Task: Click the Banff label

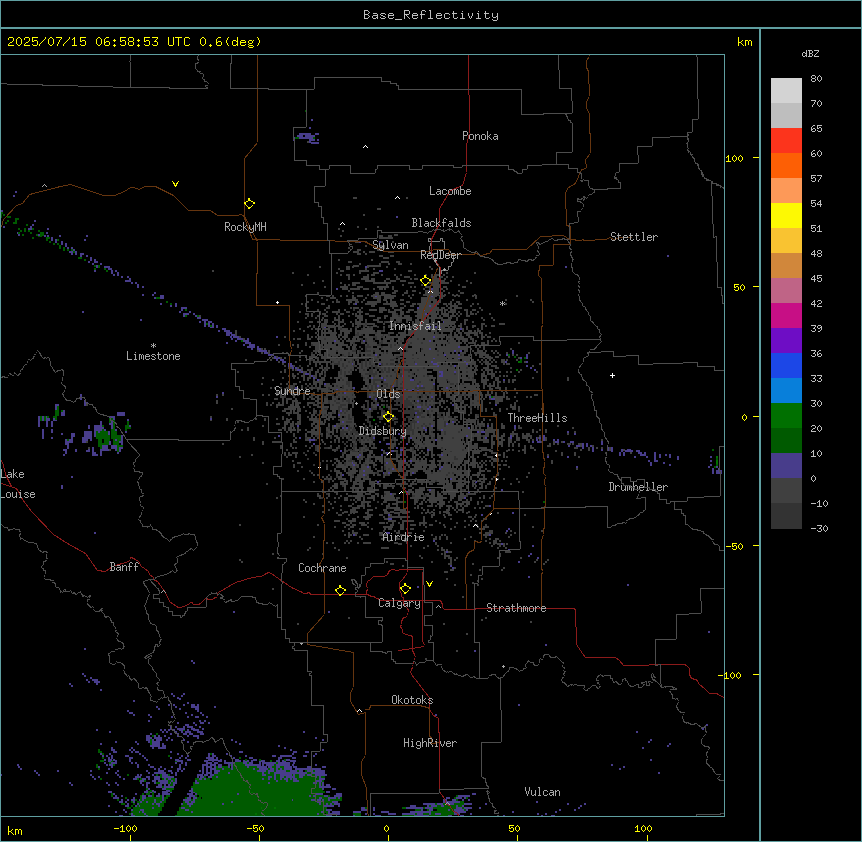Action: pyautogui.click(x=124, y=567)
